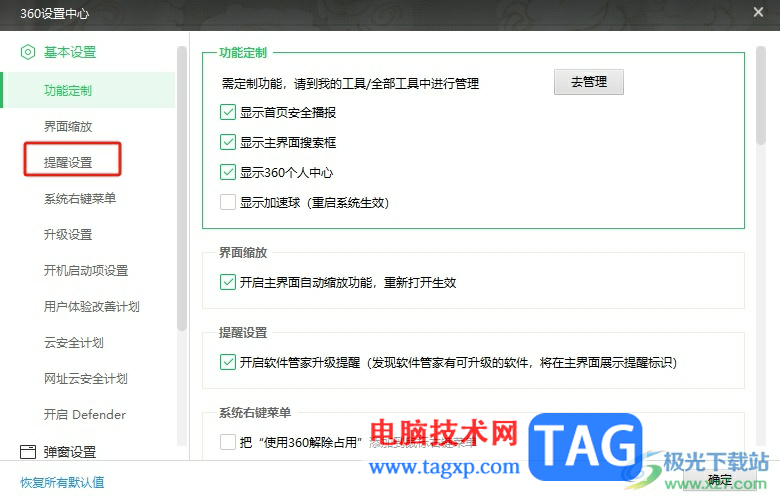Screen dimensions: 780x500
Task: Click the 基本设置 hexagon gear icon
Action: tap(28, 52)
